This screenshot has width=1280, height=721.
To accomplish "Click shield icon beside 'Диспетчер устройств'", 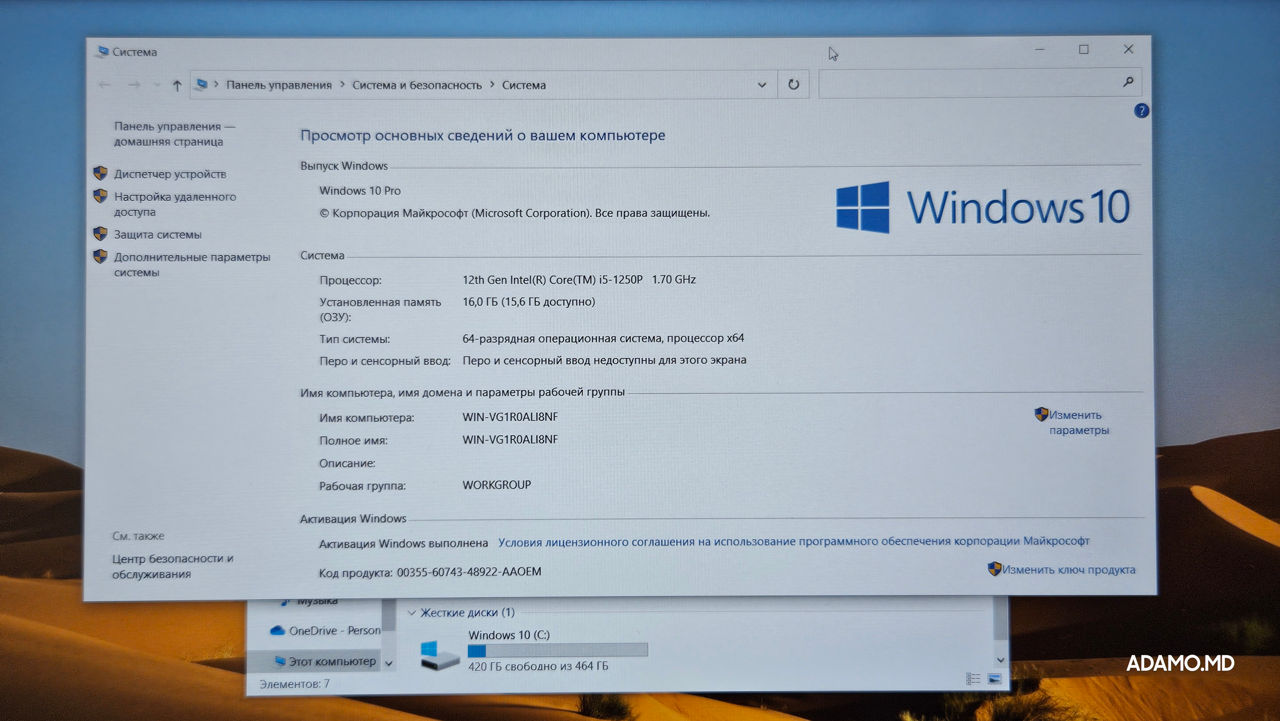I will (100, 173).
